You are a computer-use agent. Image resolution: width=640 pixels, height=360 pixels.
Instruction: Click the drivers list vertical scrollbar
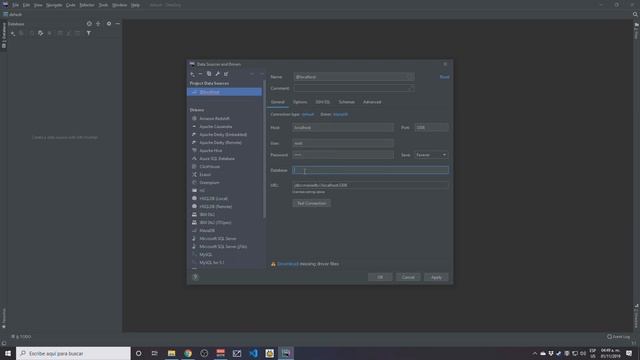coord(264,149)
